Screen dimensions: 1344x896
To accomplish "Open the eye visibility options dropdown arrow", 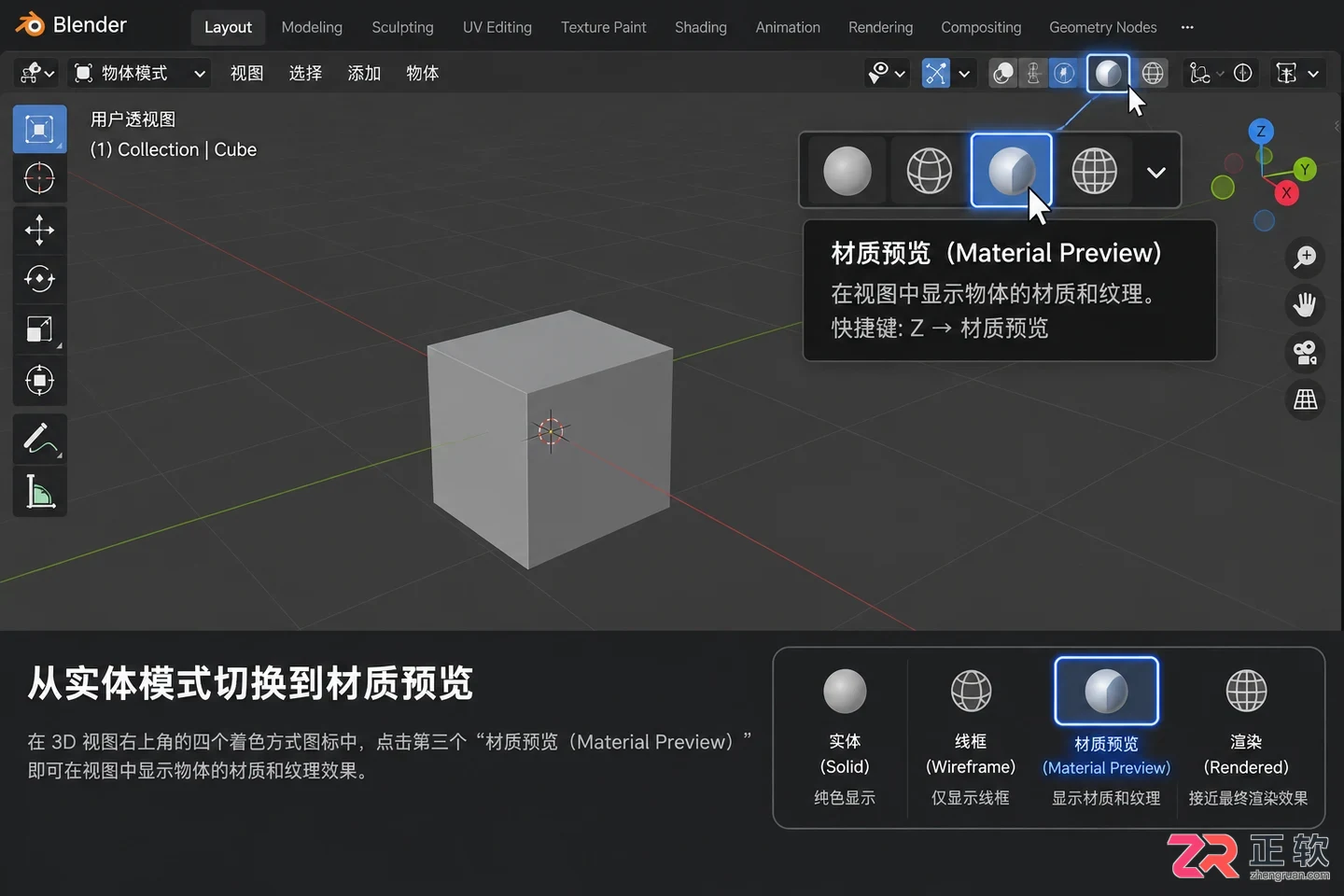I will [901, 73].
